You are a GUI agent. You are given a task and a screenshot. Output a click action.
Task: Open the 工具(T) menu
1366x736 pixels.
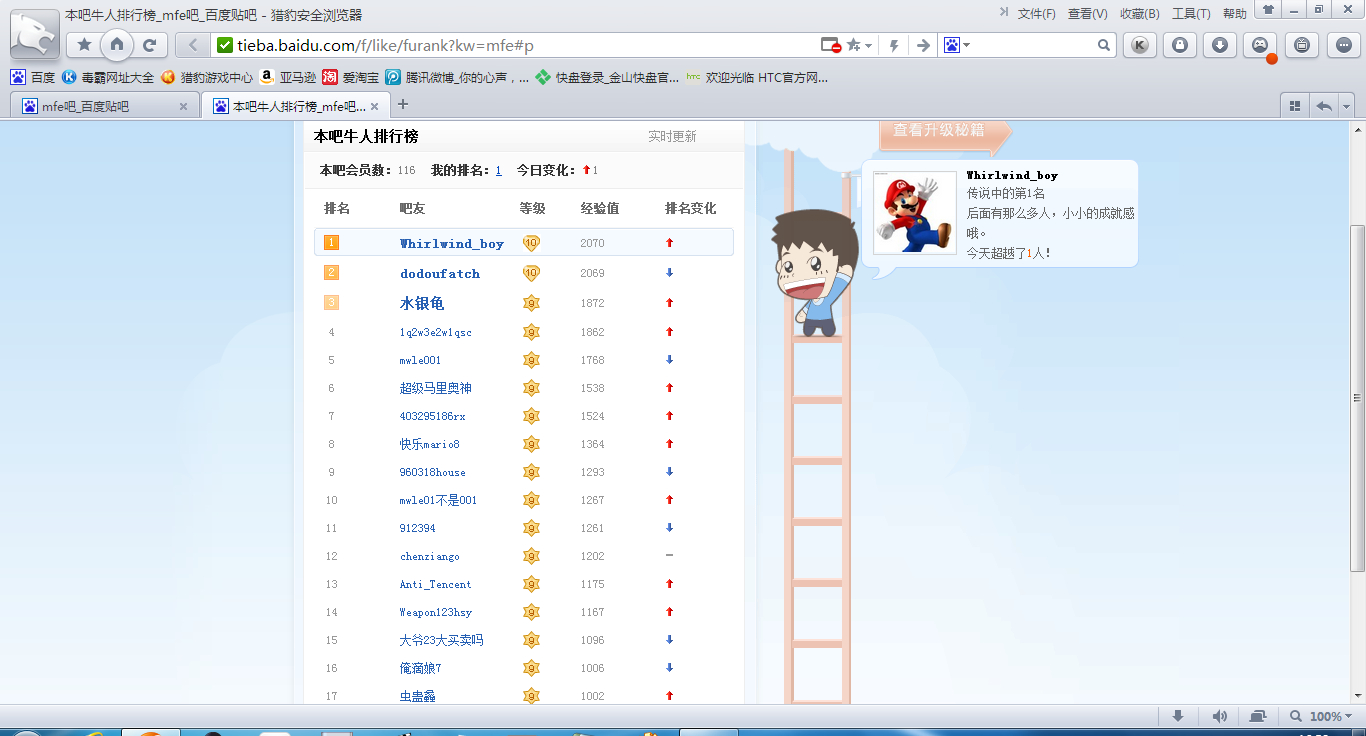(1191, 14)
